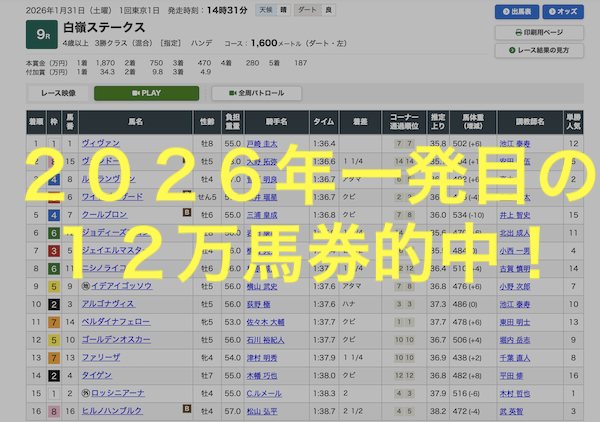
Task: Open trainer link 平田 修
Action: [x=511, y=376]
